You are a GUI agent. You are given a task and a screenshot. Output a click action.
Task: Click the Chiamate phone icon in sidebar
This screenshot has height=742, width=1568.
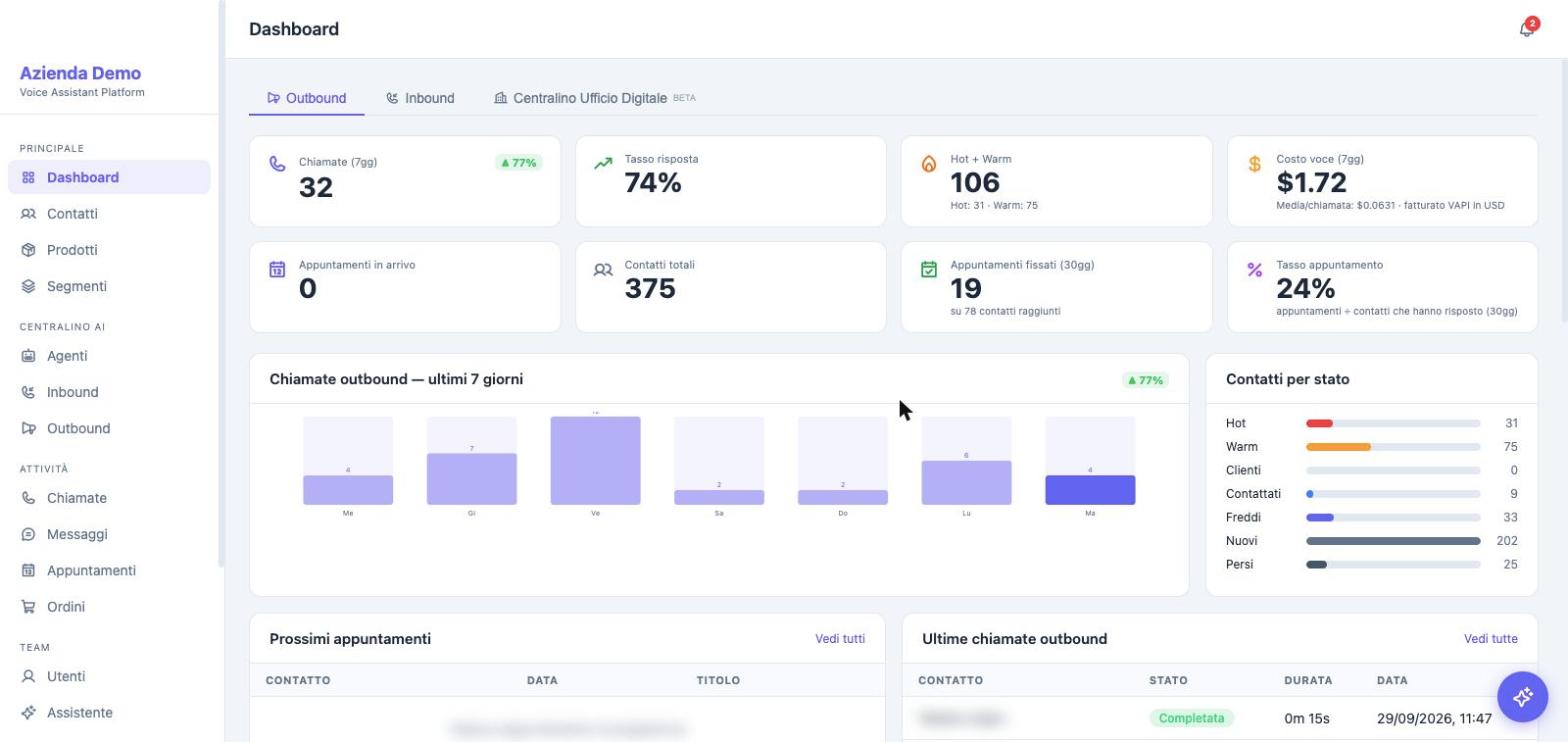[x=28, y=498]
